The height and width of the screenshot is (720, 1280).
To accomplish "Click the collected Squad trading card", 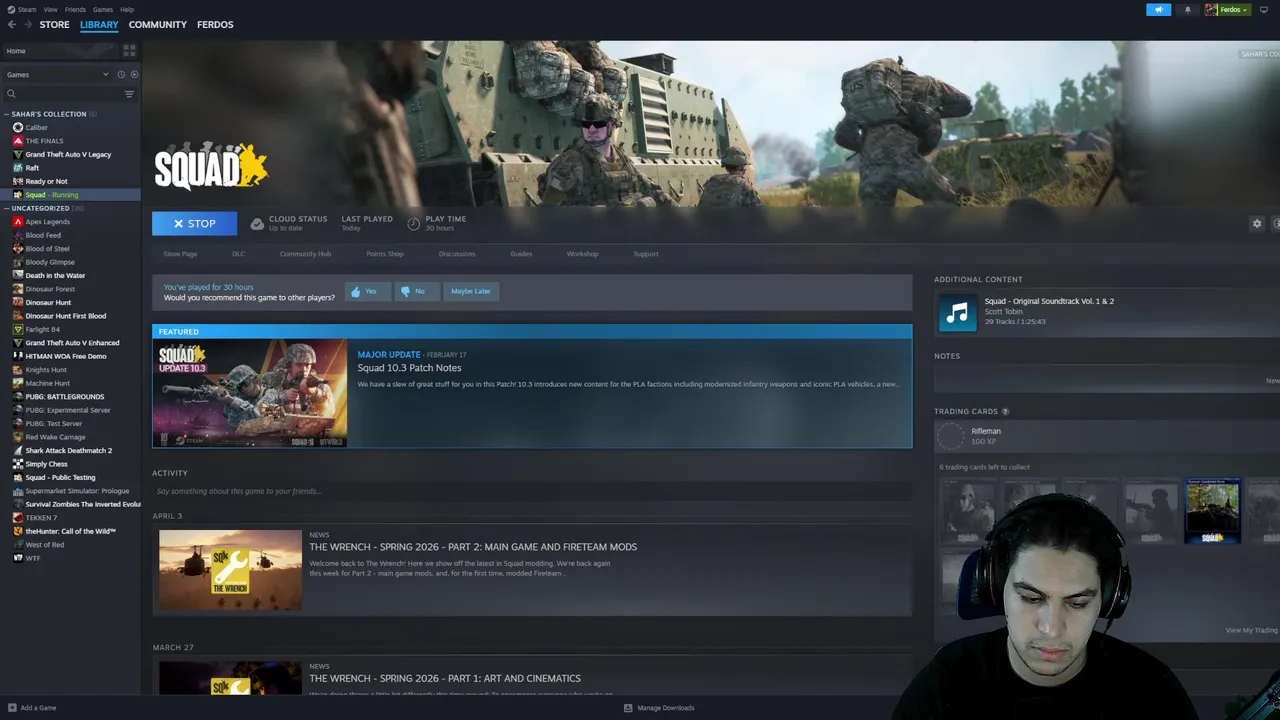I will tap(1212, 511).
